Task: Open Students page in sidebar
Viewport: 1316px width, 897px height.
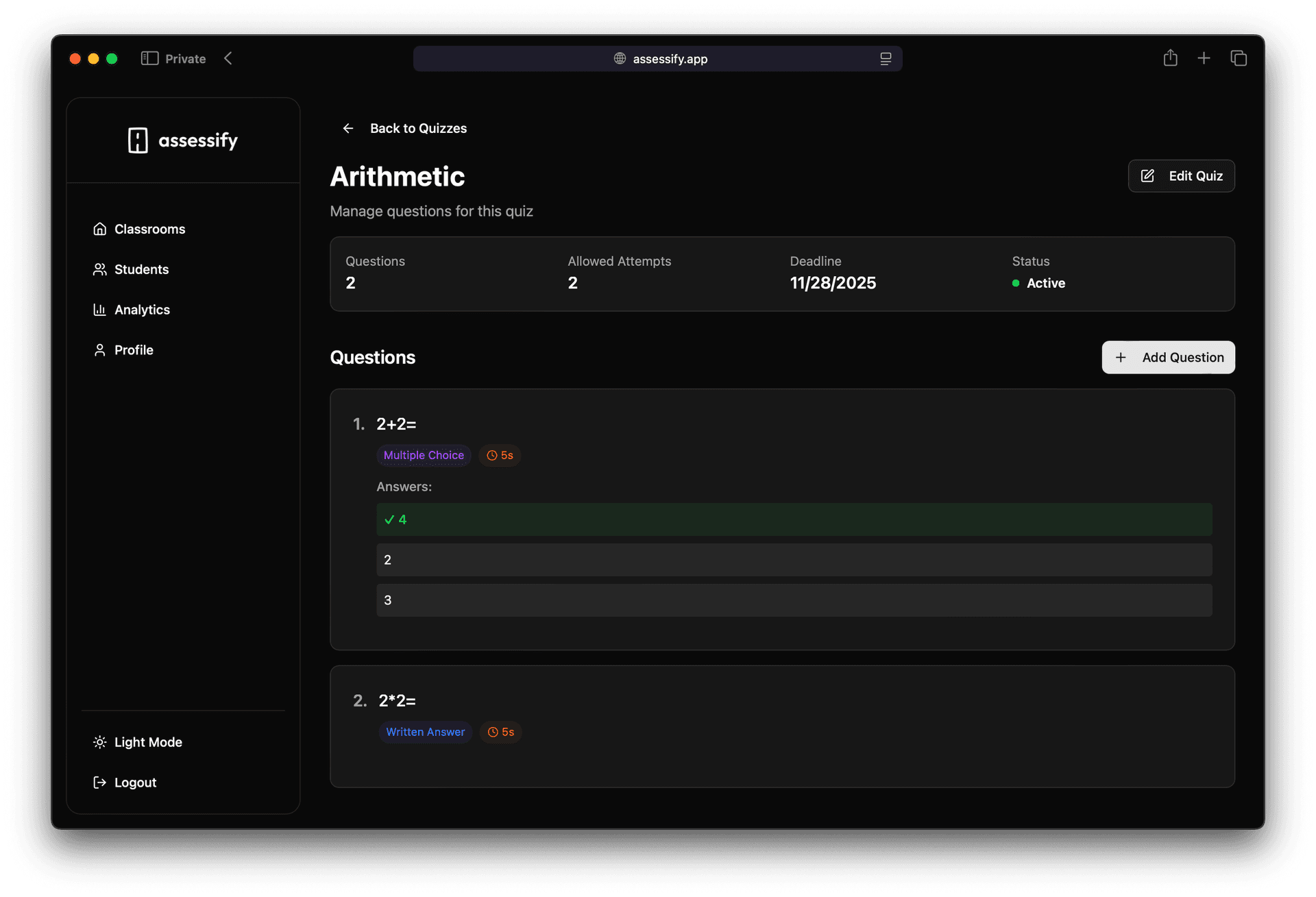Action: (x=141, y=269)
